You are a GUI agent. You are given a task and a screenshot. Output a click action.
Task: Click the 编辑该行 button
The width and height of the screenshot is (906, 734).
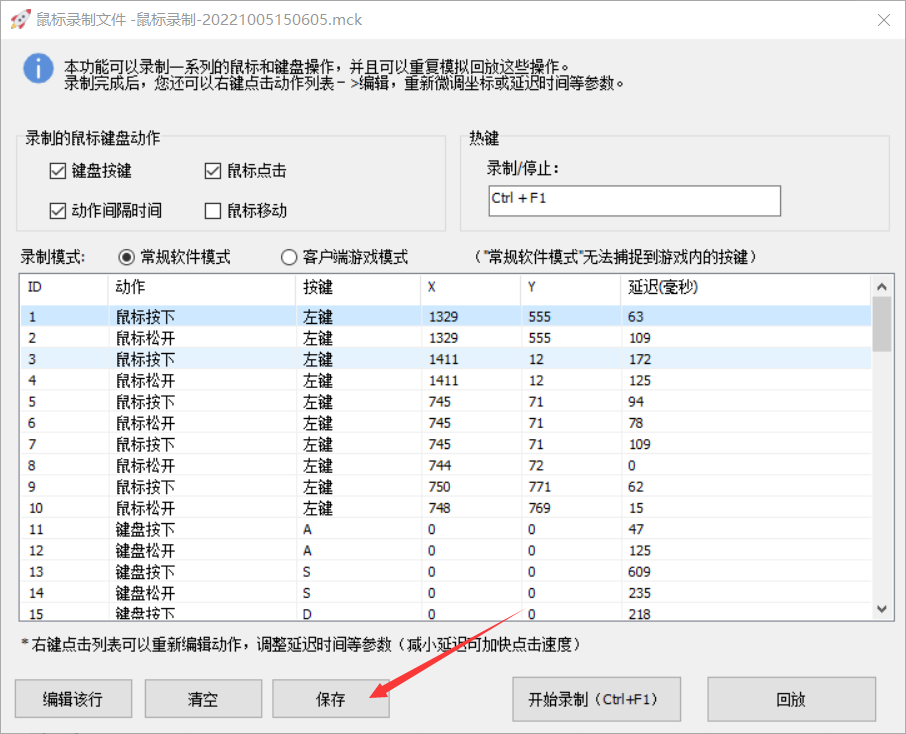click(x=72, y=699)
